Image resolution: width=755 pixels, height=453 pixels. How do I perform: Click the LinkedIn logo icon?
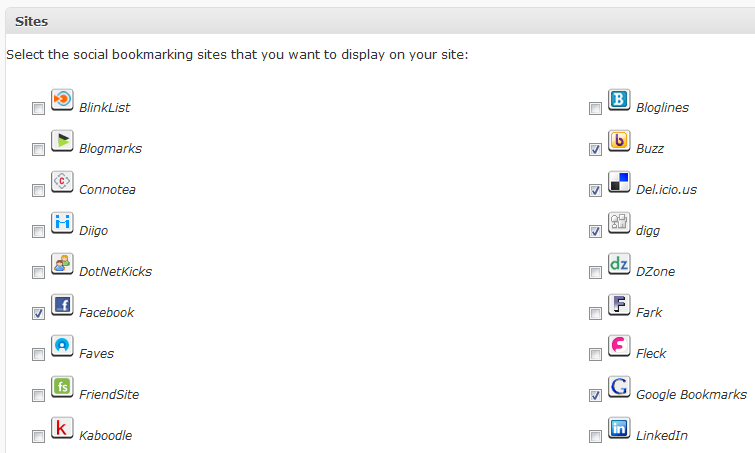[x=619, y=427]
